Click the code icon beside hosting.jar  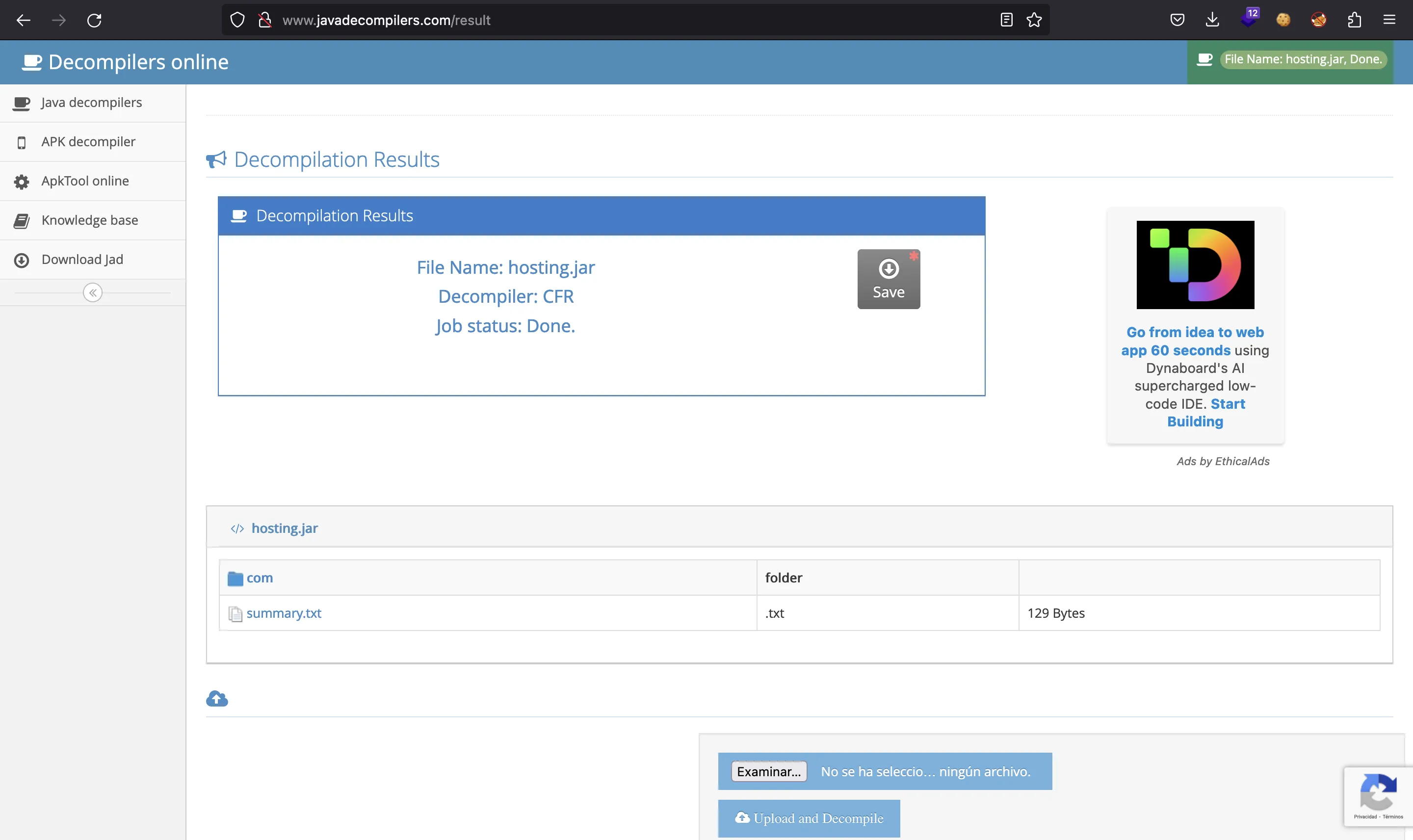pos(237,528)
